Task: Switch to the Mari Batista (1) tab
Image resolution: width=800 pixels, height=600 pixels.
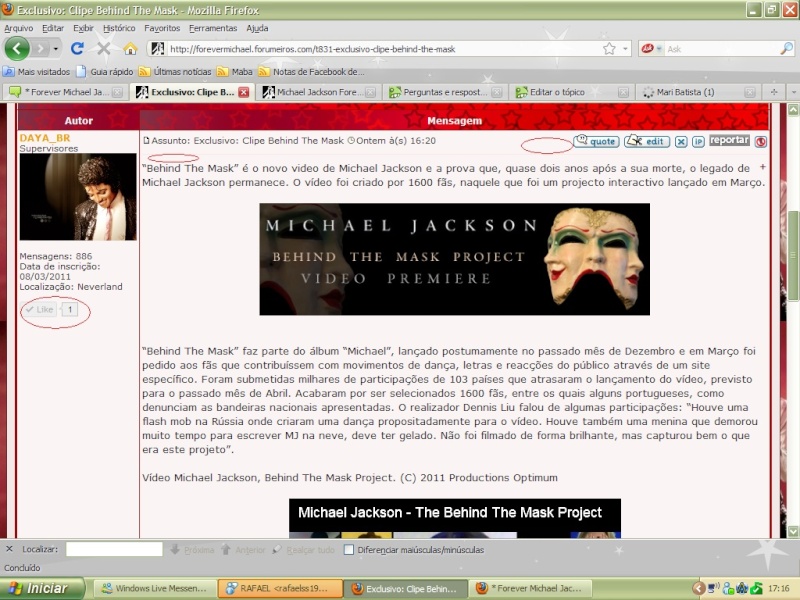Action: (x=697, y=92)
